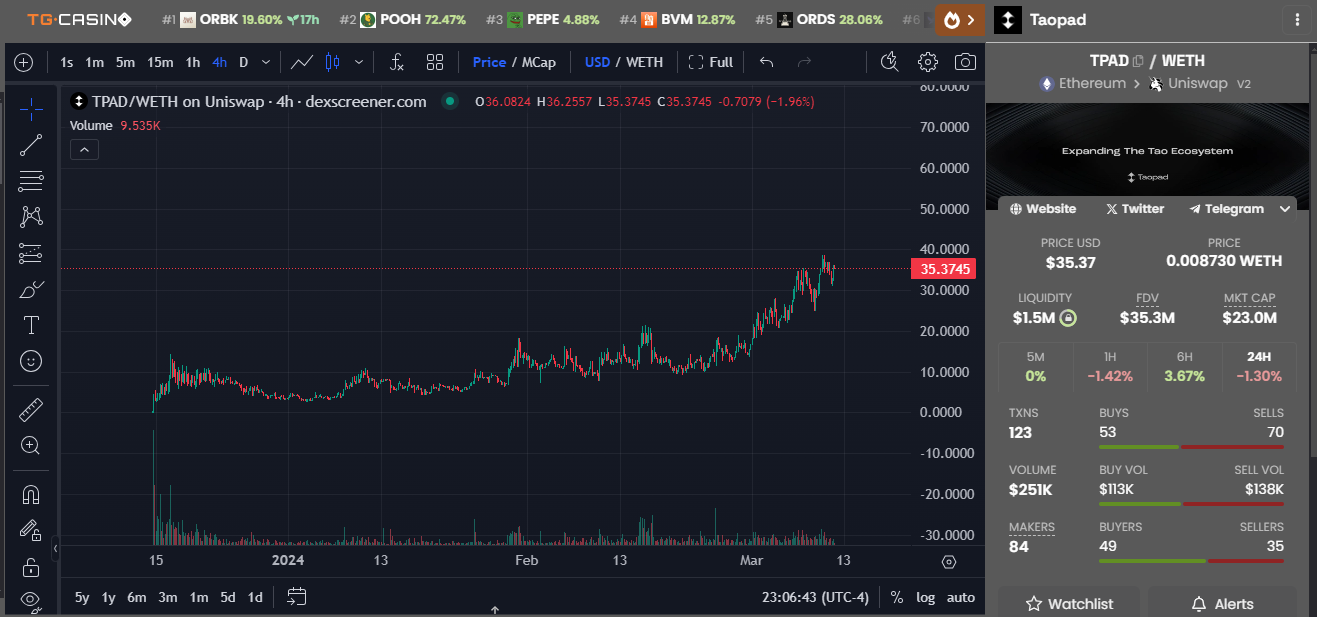Select the 5M stats tab

(x=1035, y=367)
